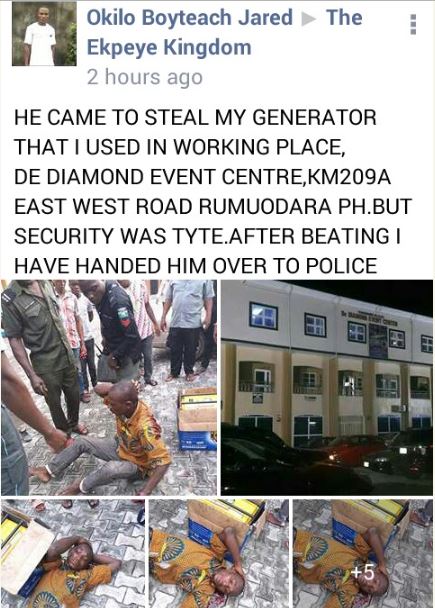
Task: View the +5 more photos thumbnail
Action: click(363, 553)
